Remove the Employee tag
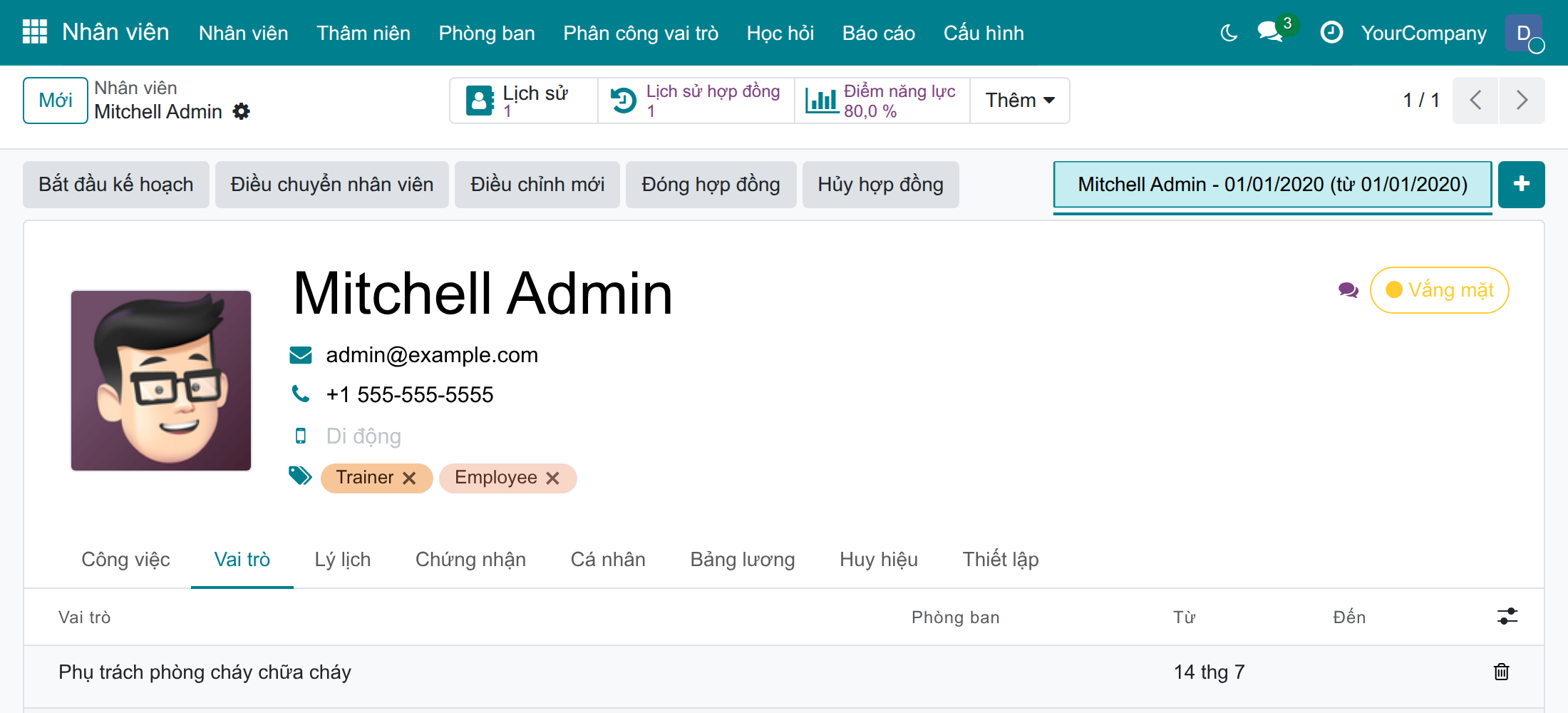This screenshot has height=713, width=1568. point(552,478)
